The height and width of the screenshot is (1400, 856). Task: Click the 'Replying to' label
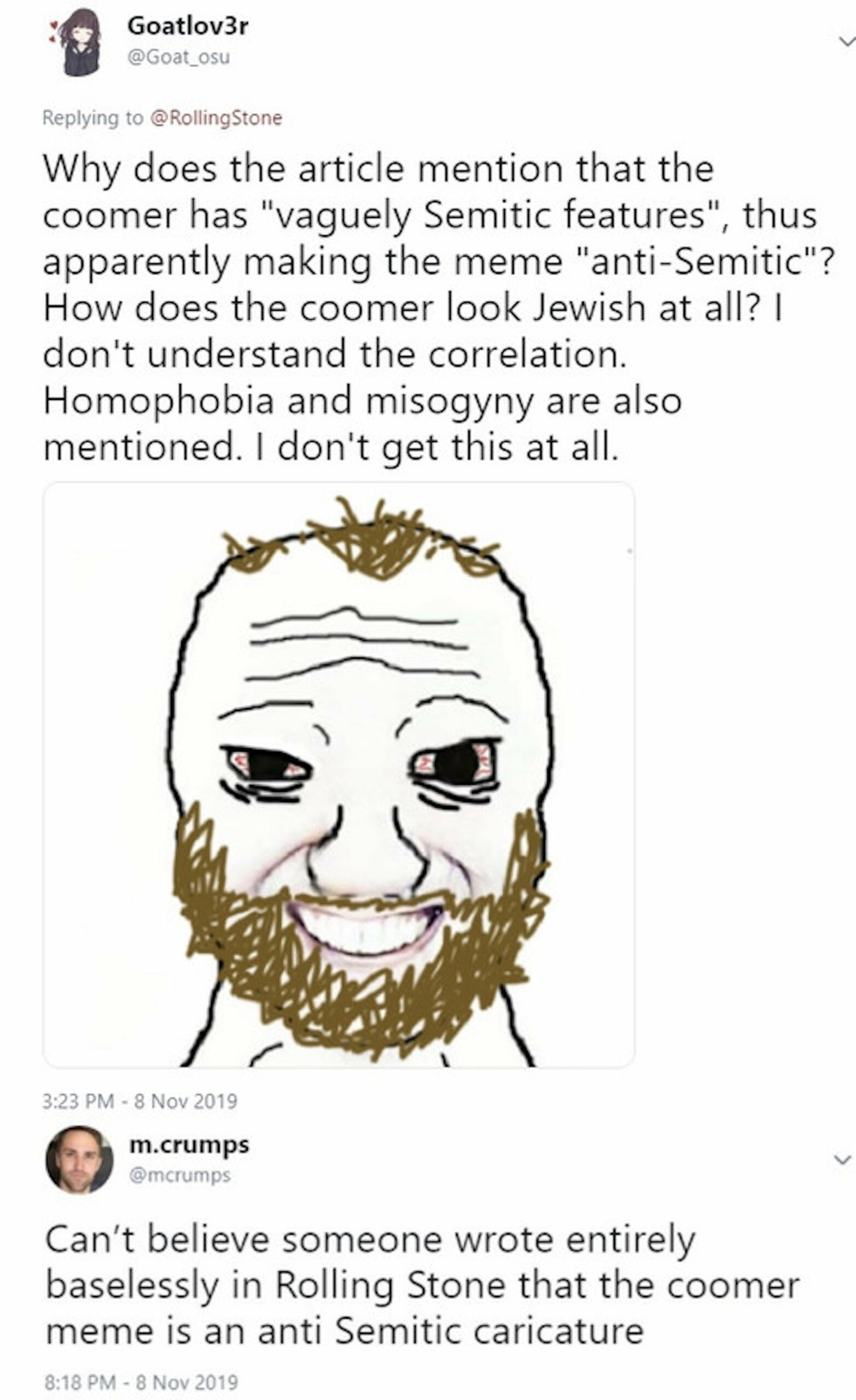pos(93,118)
